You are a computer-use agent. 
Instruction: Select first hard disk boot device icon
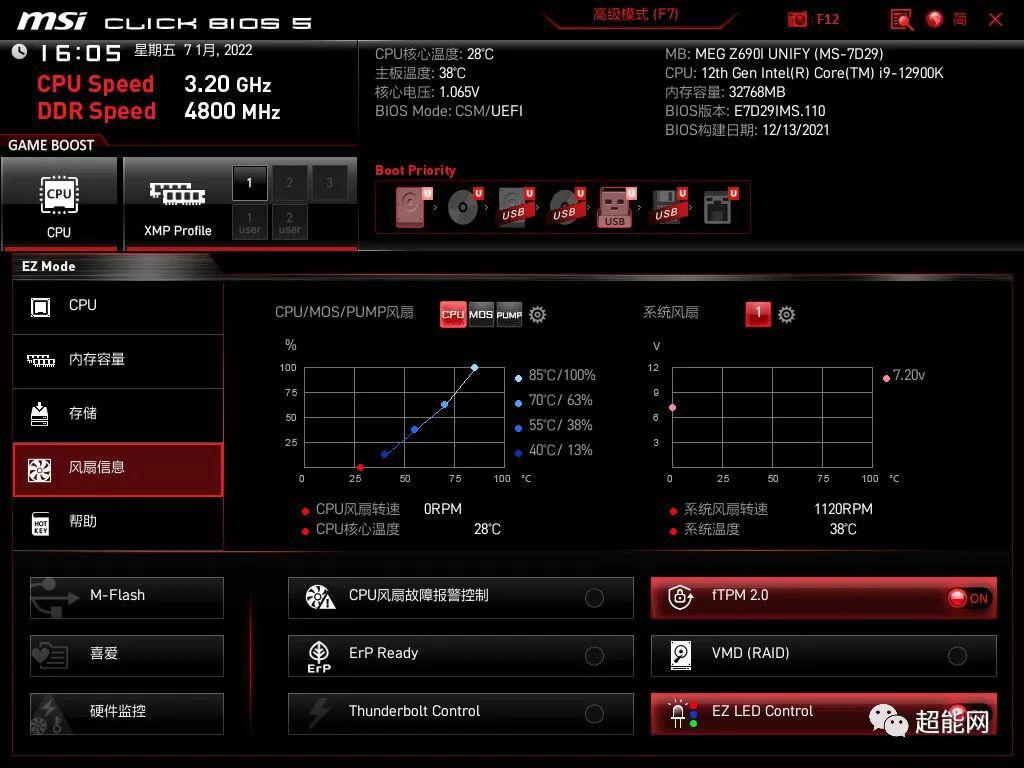(410, 207)
